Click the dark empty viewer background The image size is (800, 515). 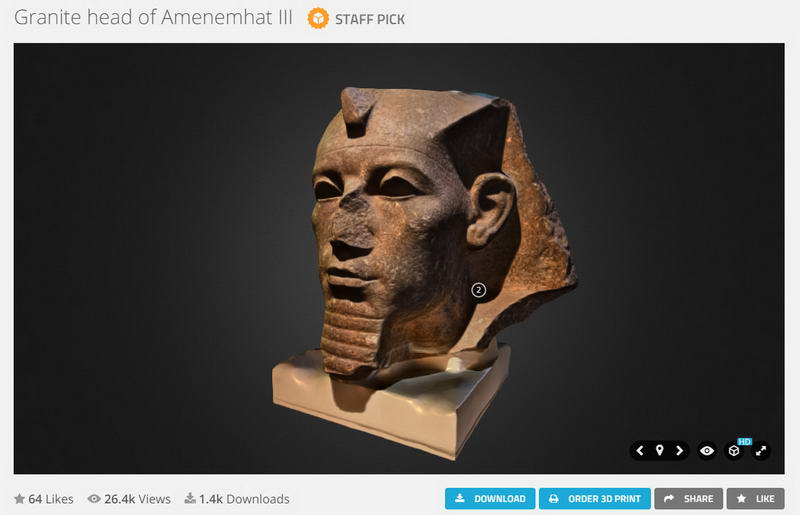tap(153, 255)
